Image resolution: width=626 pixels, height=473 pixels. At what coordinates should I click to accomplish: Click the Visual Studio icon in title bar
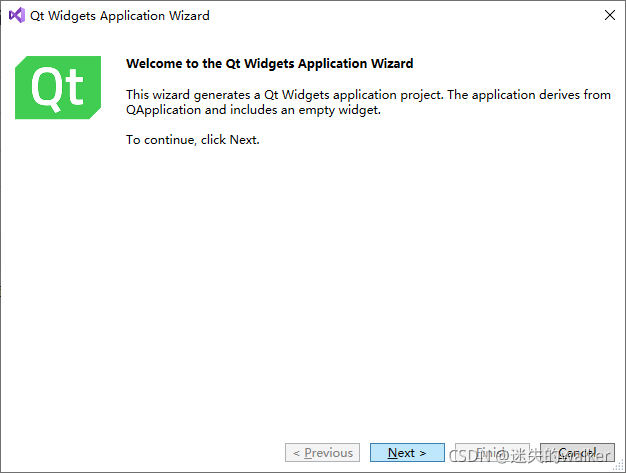tap(17, 16)
